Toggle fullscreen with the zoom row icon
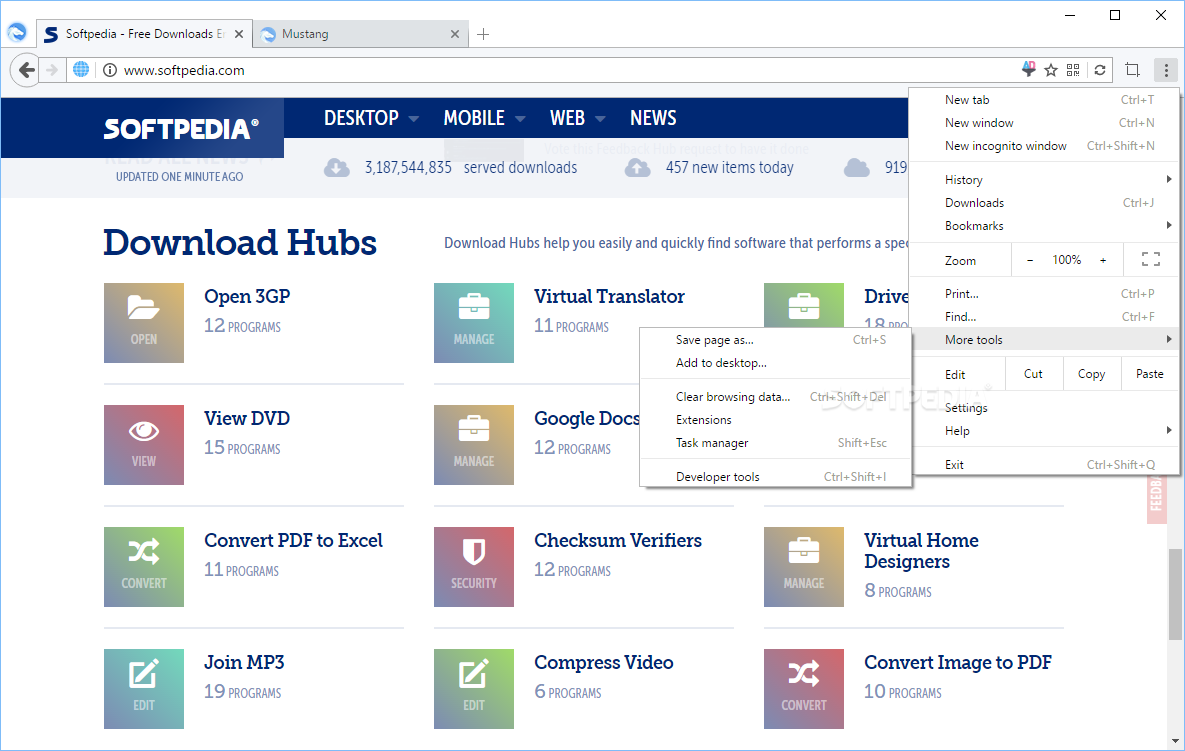The image size is (1185, 751). click(x=1150, y=260)
